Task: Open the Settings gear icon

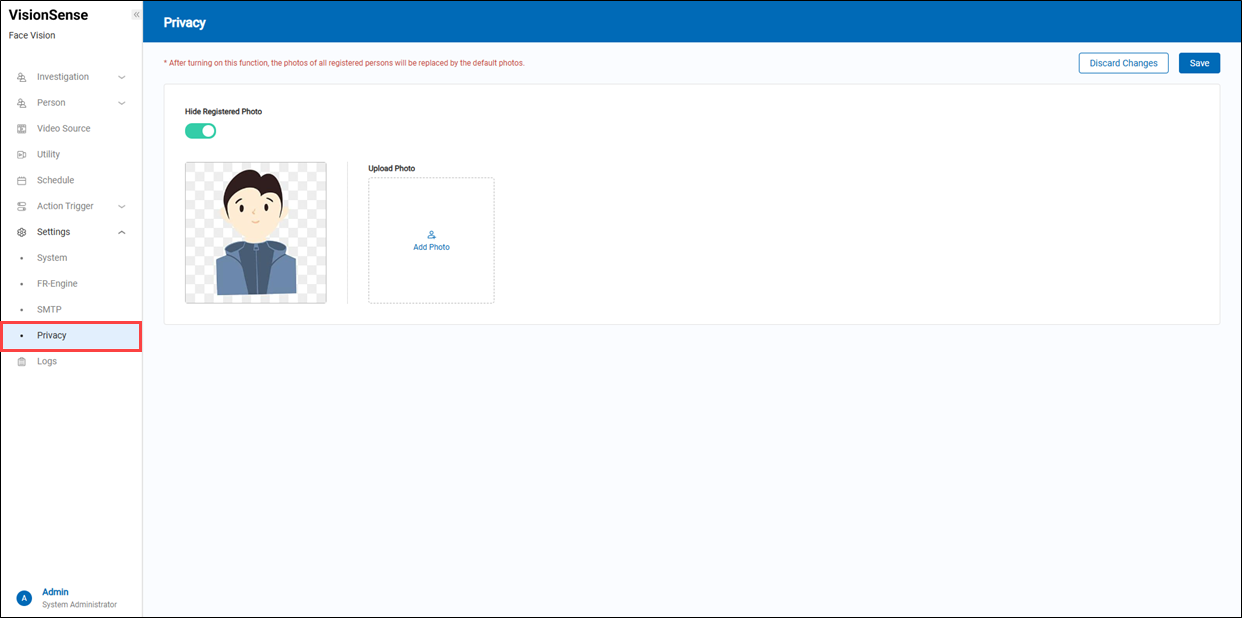Action: 22,231
